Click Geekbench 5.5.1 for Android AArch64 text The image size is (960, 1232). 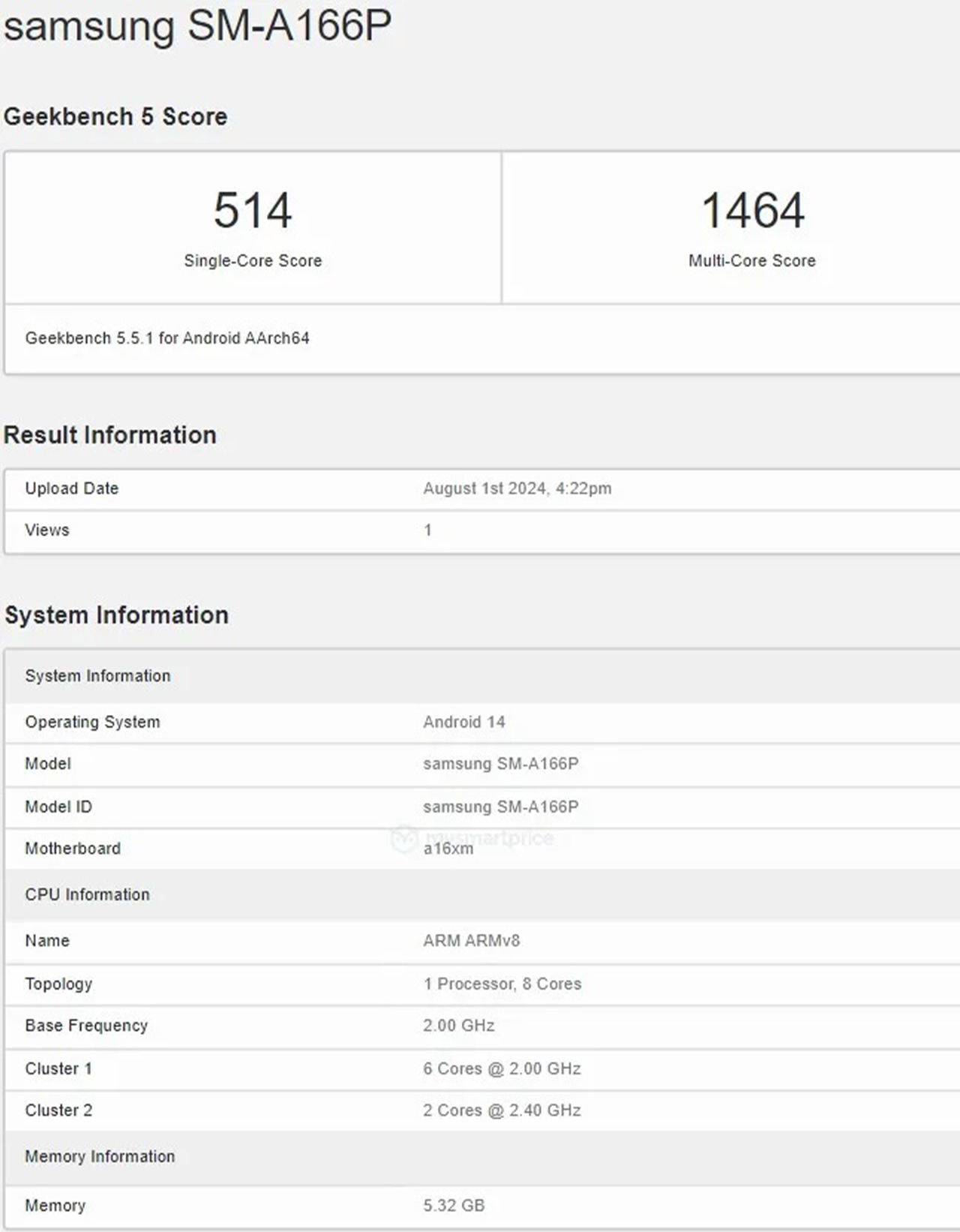[167, 338]
